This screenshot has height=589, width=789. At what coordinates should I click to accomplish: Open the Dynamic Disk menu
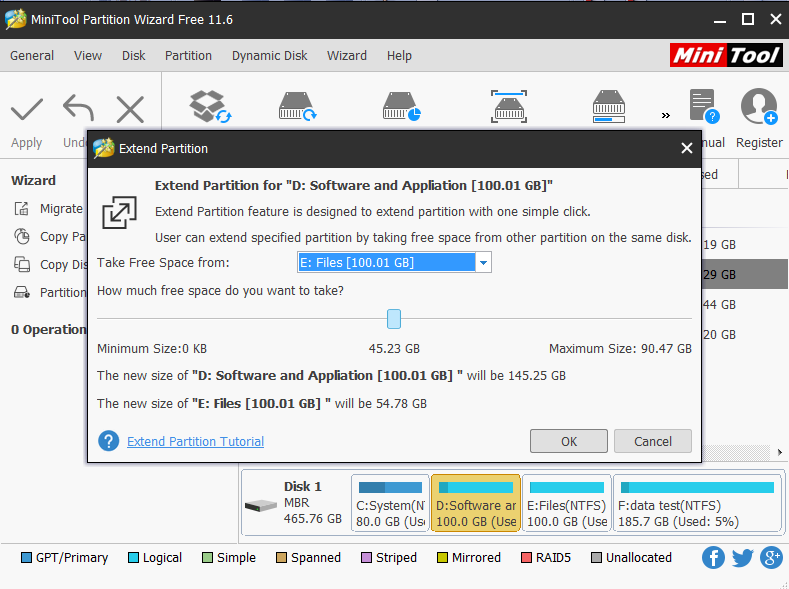coord(269,55)
